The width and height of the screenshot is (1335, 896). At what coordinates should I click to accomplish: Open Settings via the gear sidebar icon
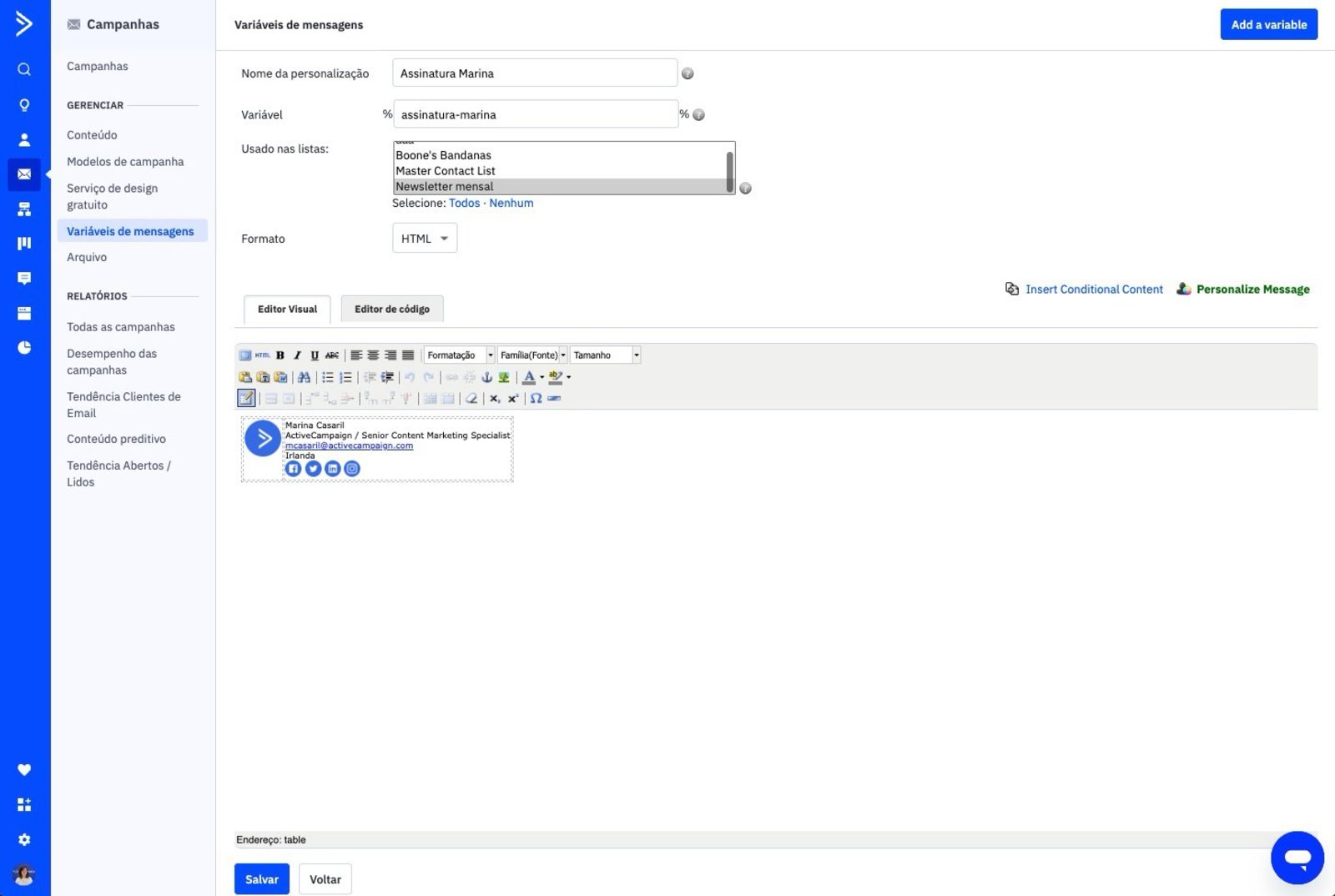click(24, 839)
